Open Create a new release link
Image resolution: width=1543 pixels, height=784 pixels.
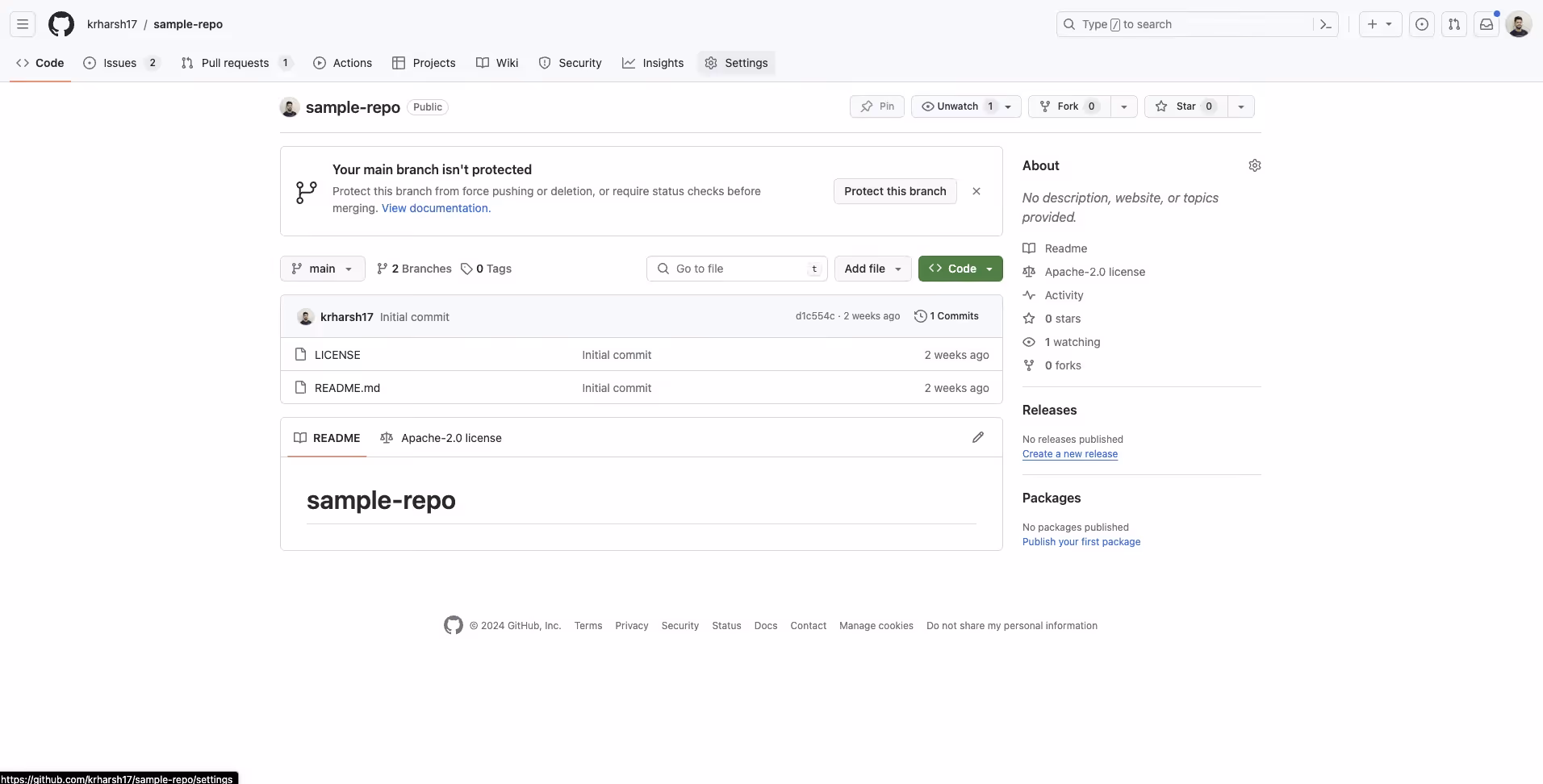click(1070, 454)
